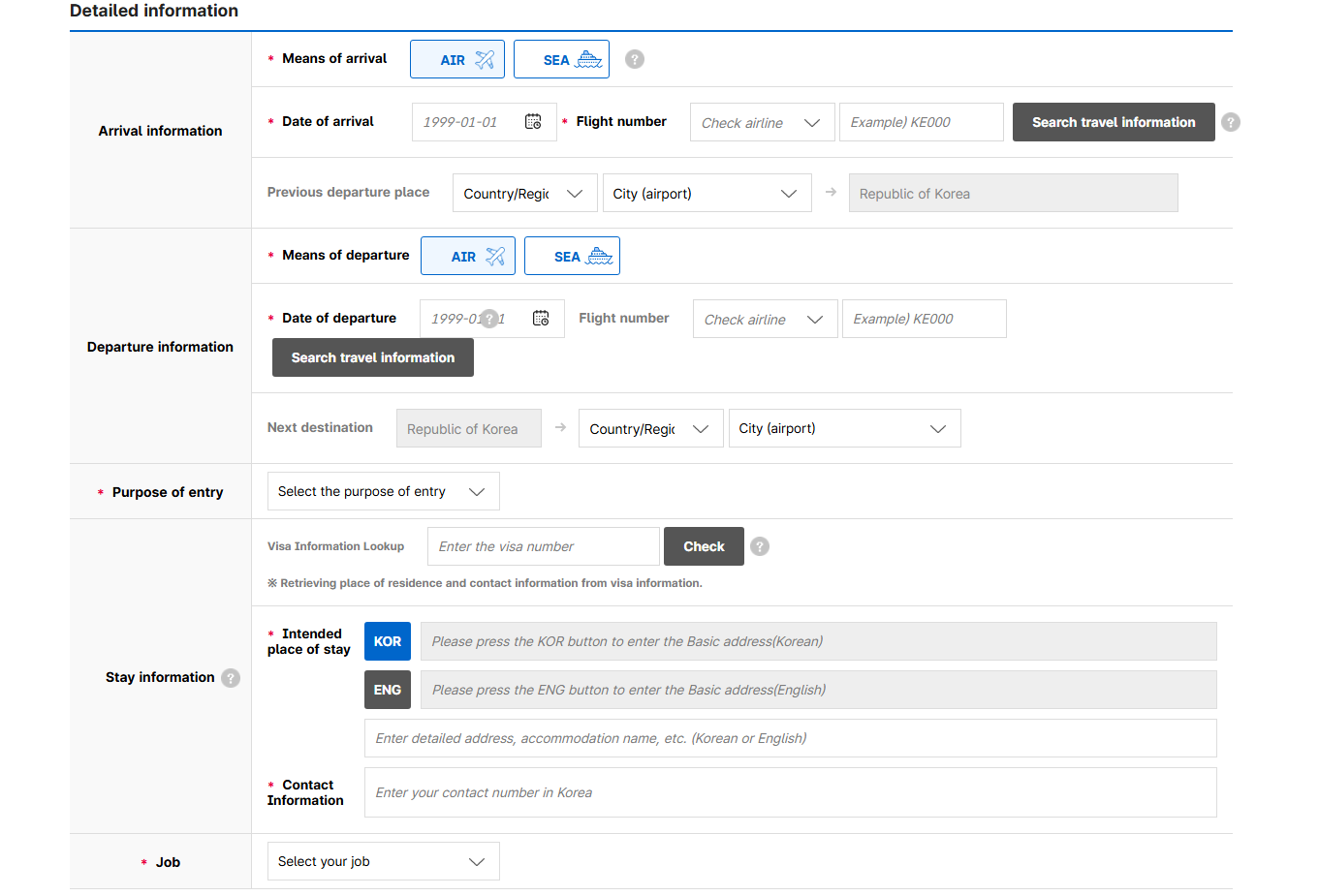The height and width of the screenshot is (896, 1319).
Task: Select AIR as means of arrival
Action: pos(457,59)
